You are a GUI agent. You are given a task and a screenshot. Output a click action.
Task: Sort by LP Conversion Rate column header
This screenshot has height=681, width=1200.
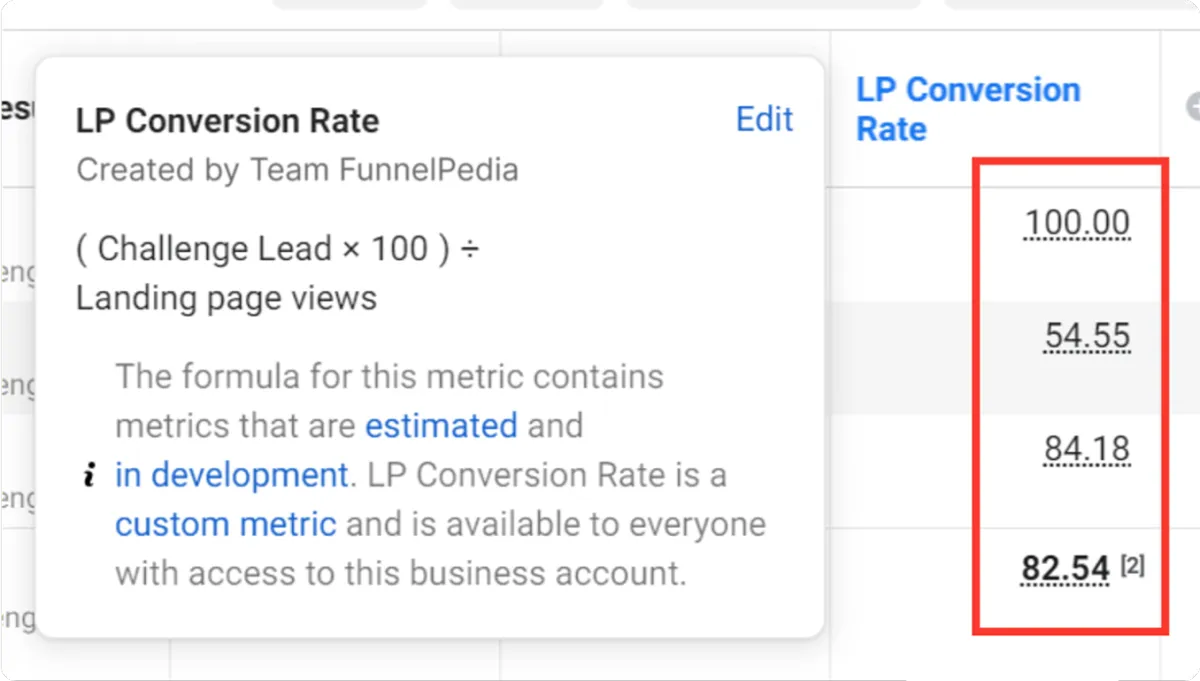967,109
